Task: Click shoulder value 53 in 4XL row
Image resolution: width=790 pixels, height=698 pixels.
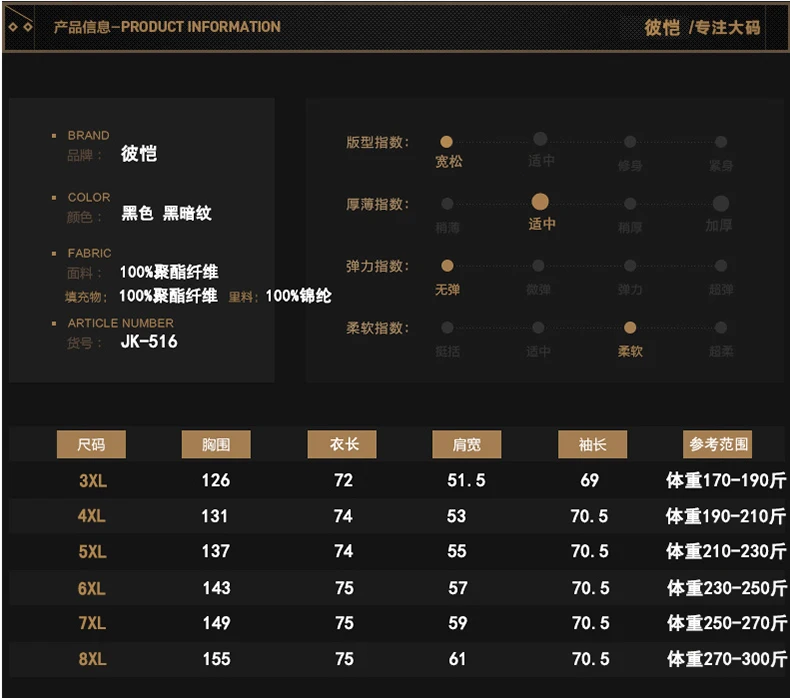Action: click(x=456, y=516)
